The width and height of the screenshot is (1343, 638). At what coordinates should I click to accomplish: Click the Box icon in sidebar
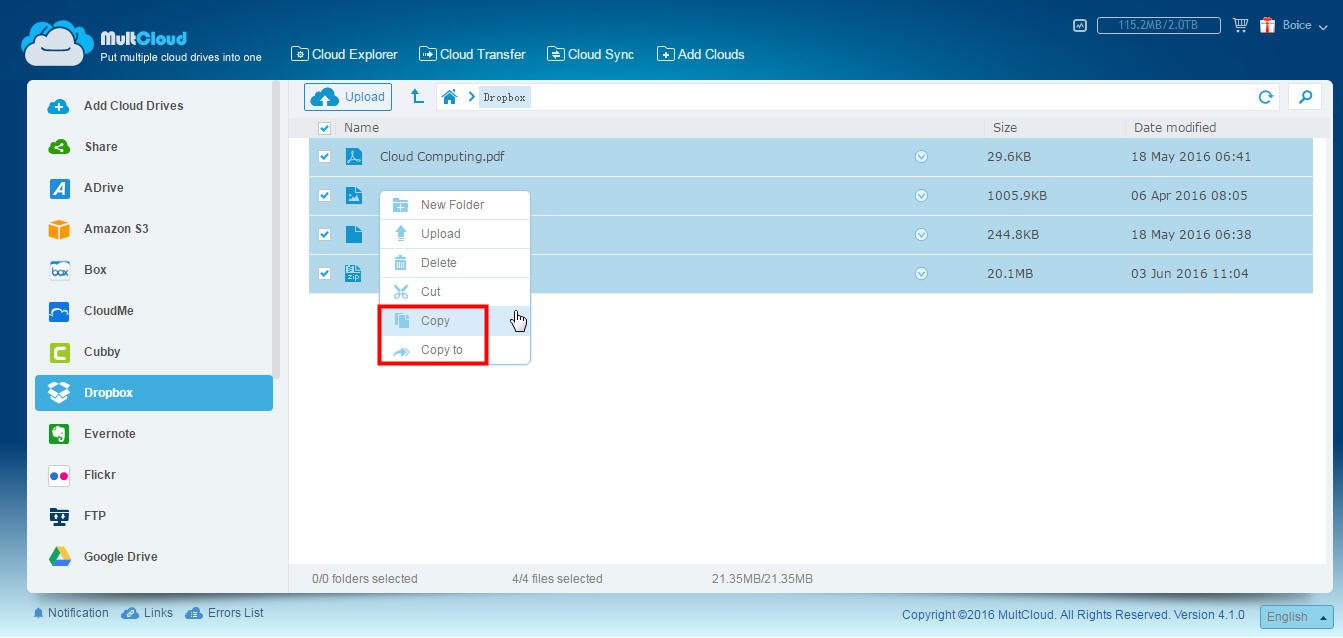59,270
